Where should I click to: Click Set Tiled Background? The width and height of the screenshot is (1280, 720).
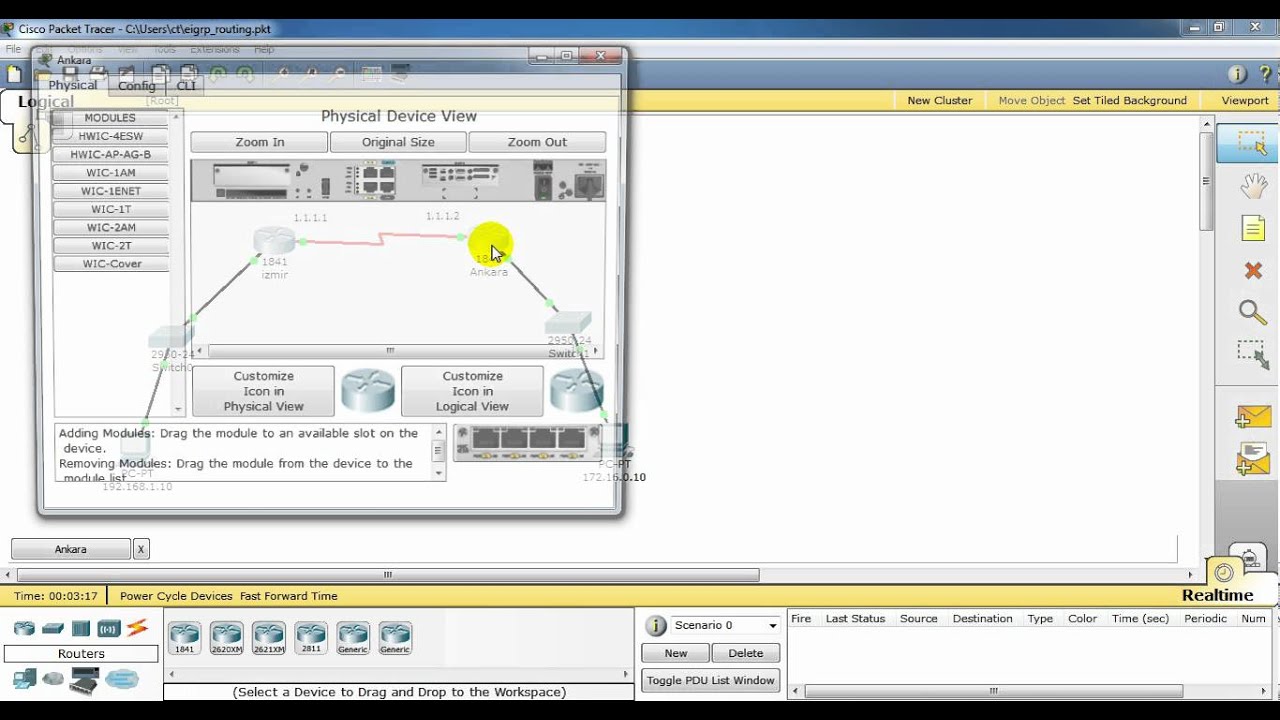pyautogui.click(x=1130, y=100)
